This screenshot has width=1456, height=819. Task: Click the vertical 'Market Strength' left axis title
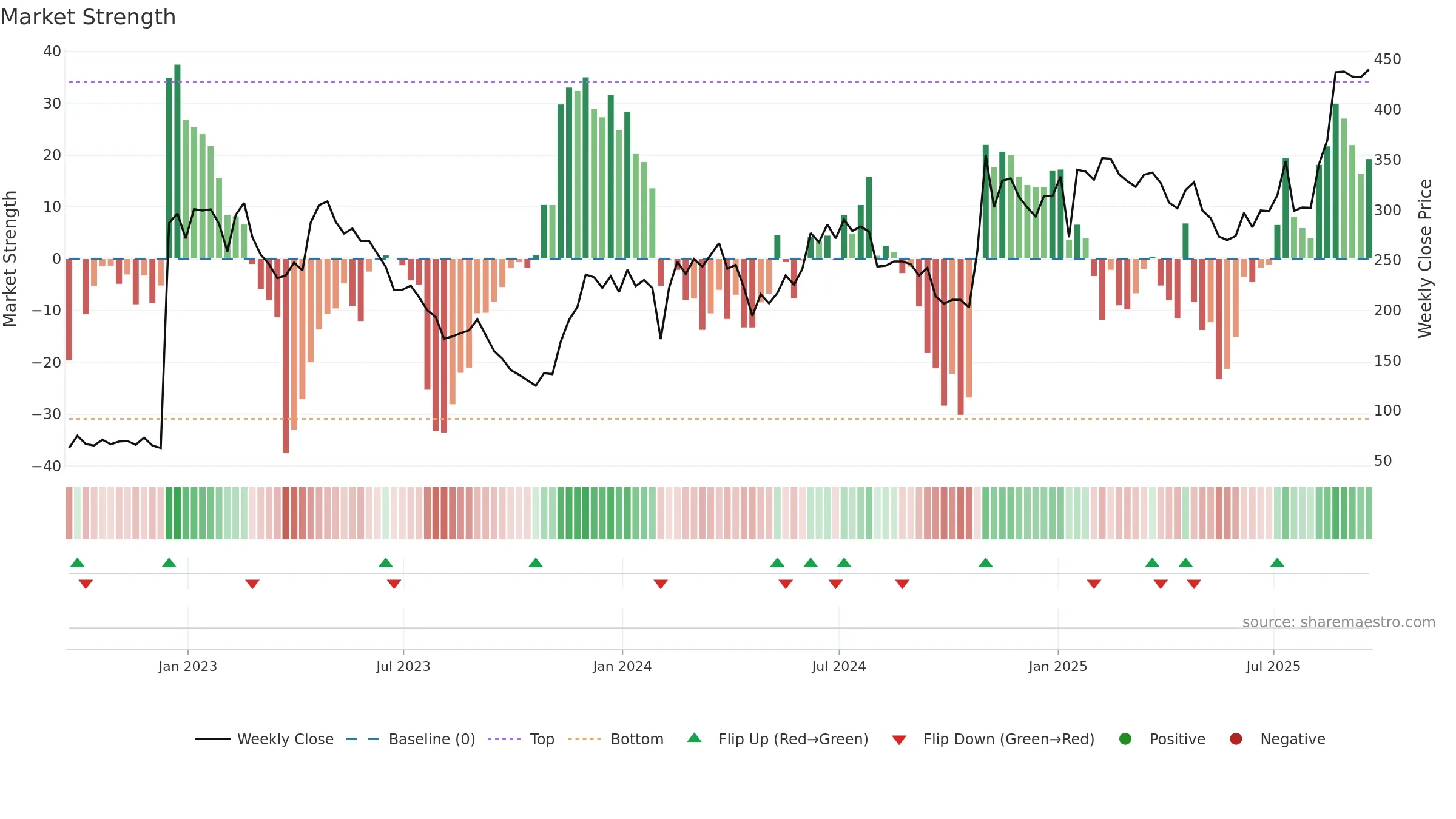point(10,258)
